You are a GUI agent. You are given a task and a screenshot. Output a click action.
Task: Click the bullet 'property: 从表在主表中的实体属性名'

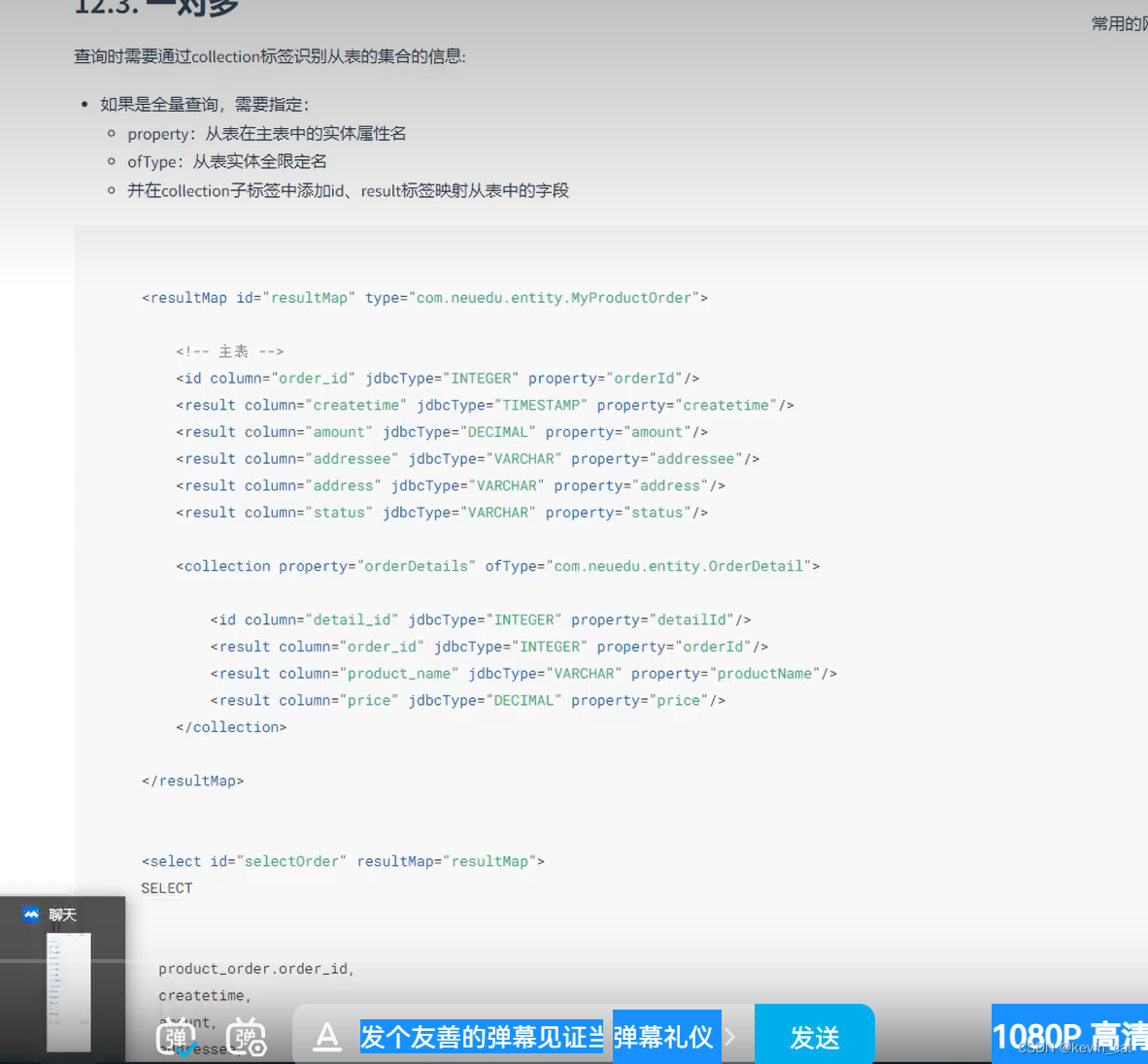[266, 134]
